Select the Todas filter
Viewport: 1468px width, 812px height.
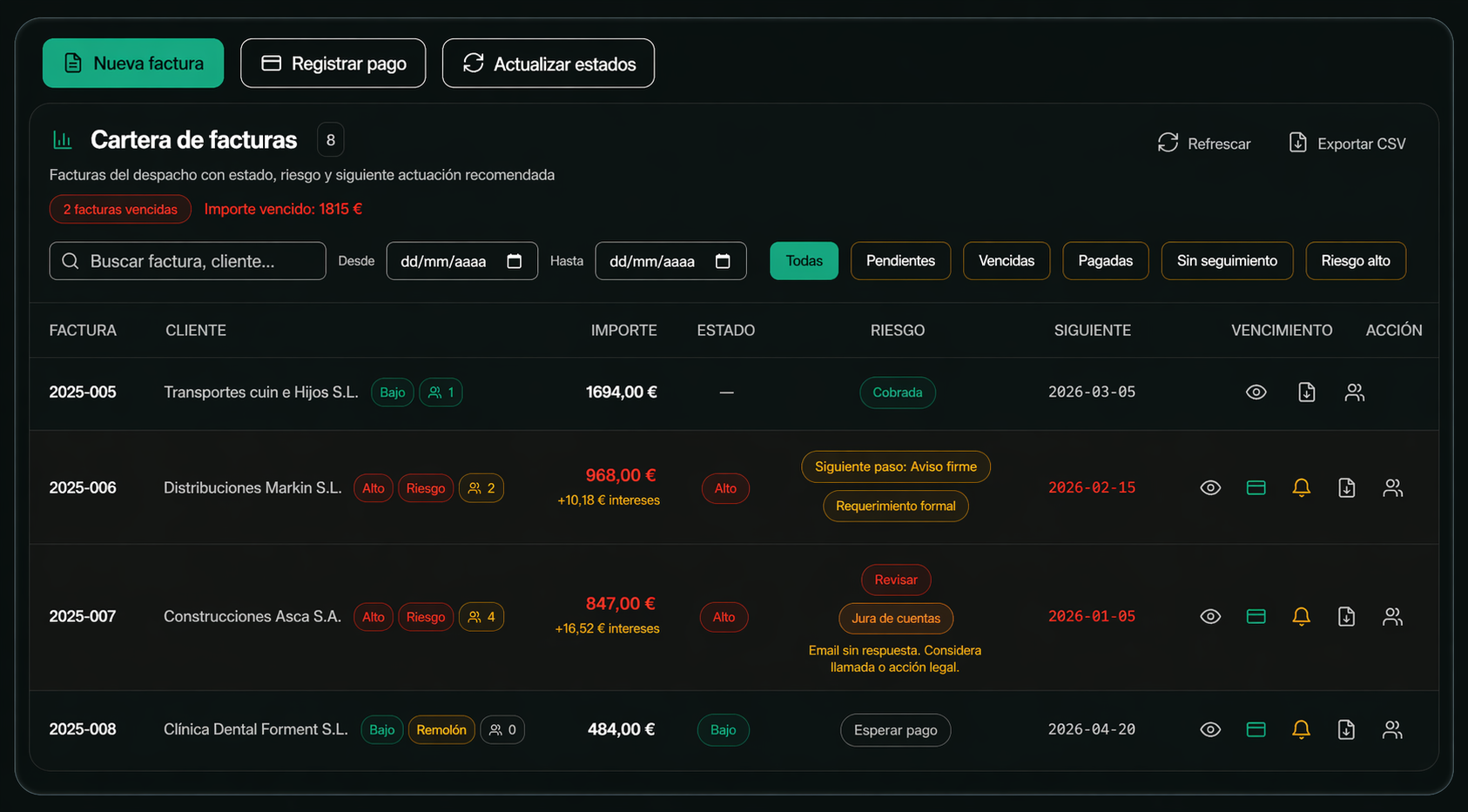pos(804,261)
